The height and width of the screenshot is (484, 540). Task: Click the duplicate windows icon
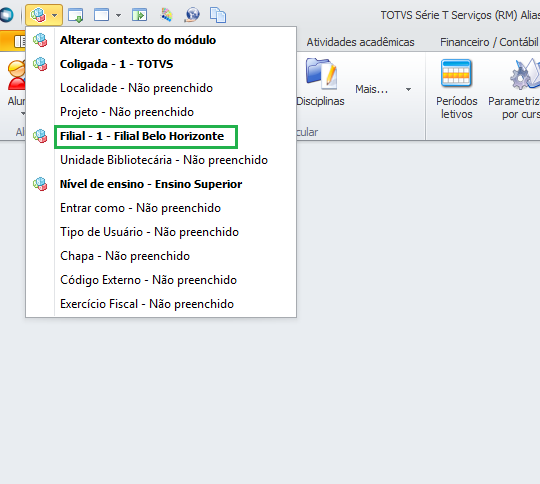[218, 16]
